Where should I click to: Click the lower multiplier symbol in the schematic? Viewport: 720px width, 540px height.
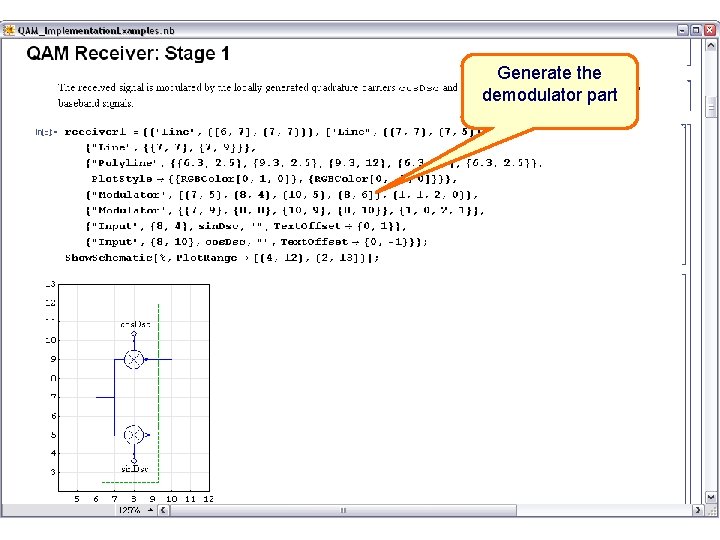[x=134, y=434]
